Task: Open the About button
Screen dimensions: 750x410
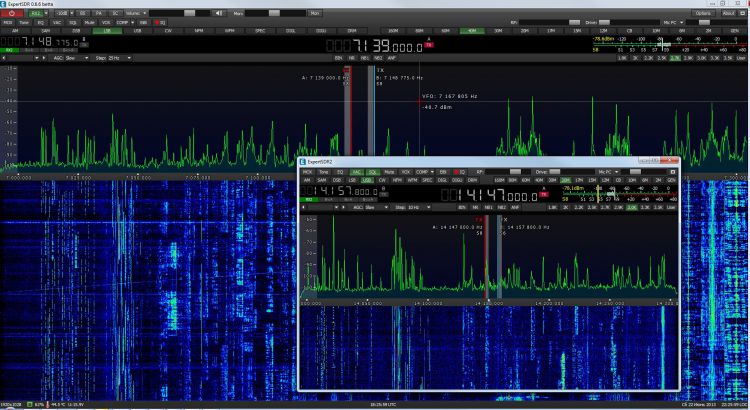Action: tap(729, 13)
